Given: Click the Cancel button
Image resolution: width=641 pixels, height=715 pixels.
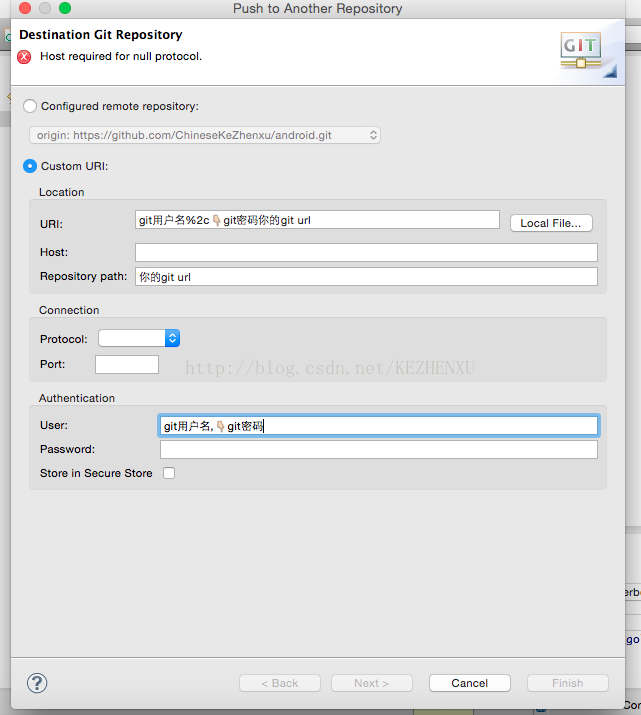Looking at the screenshot, I should (470, 683).
